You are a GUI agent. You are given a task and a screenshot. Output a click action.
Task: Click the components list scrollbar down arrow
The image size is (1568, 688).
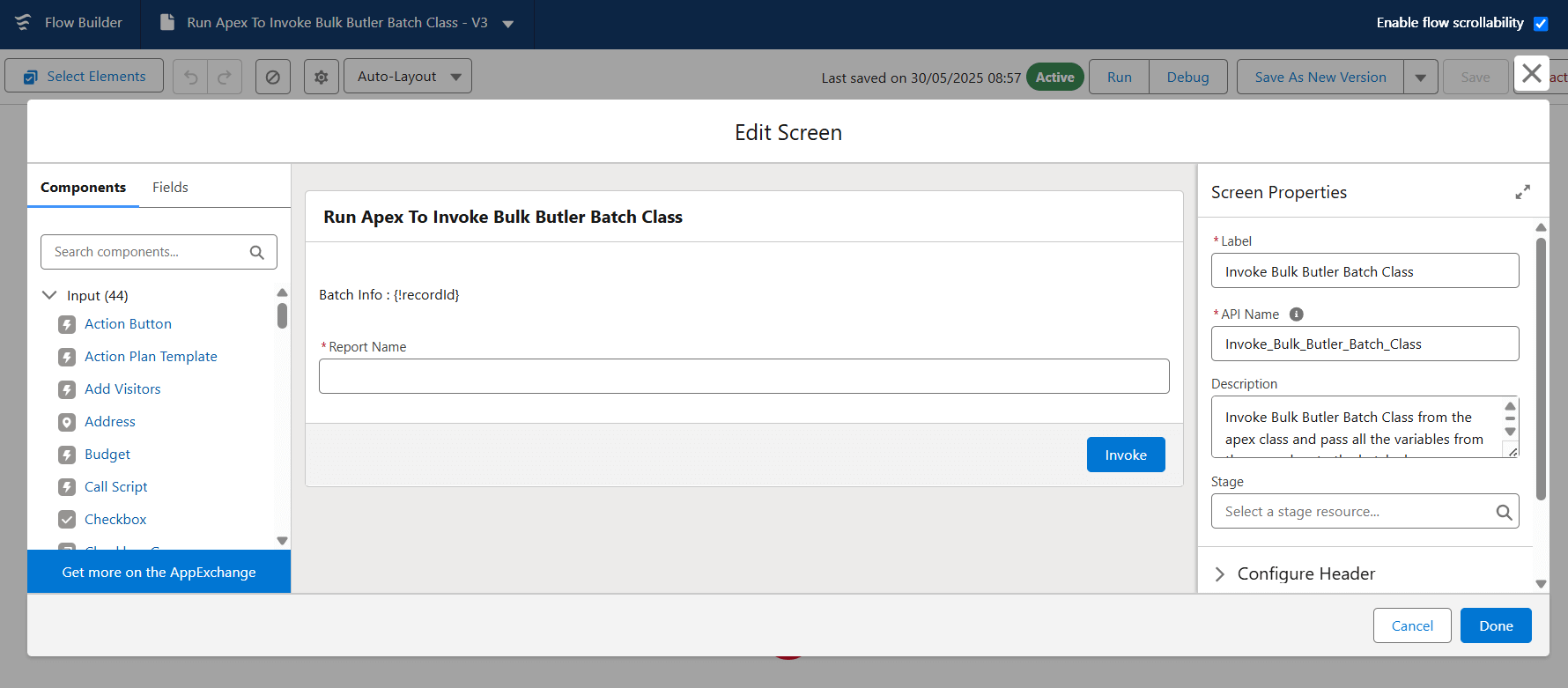pyautogui.click(x=282, y=541)
